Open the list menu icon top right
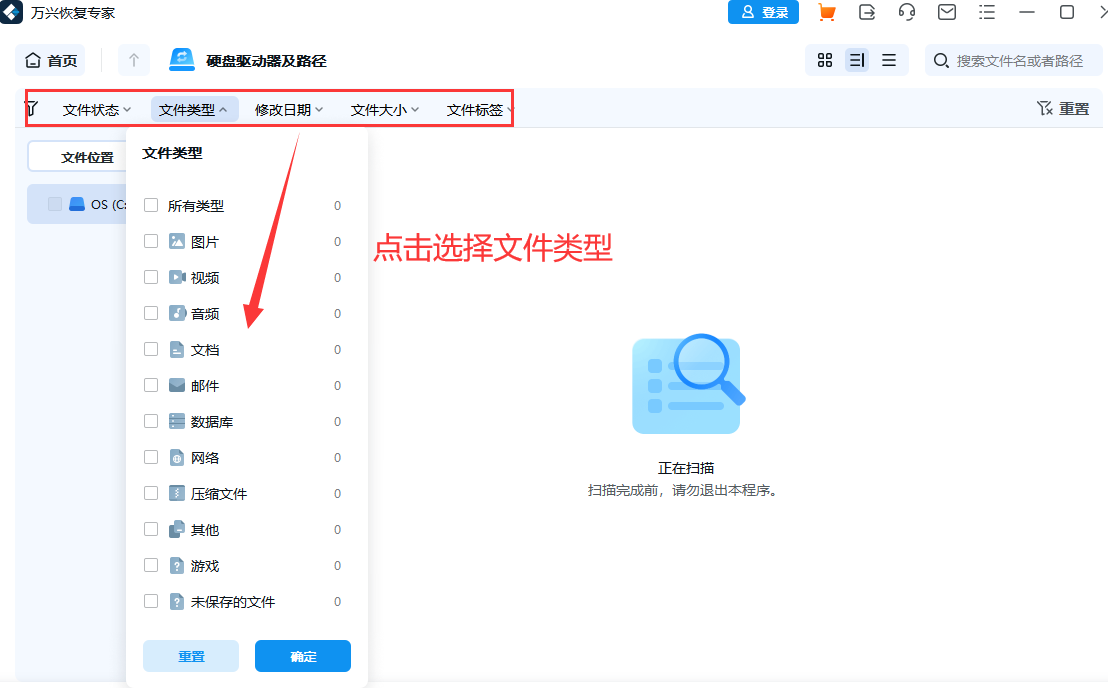 point(986,12)
